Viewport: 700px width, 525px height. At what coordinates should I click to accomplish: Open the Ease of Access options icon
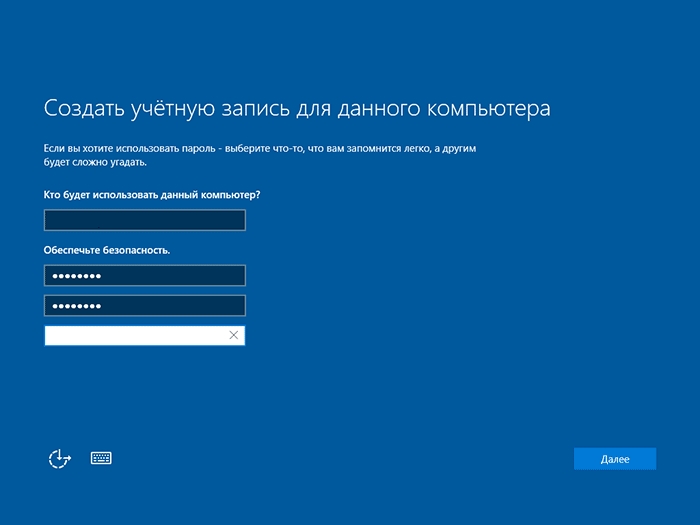coord(60,458)
